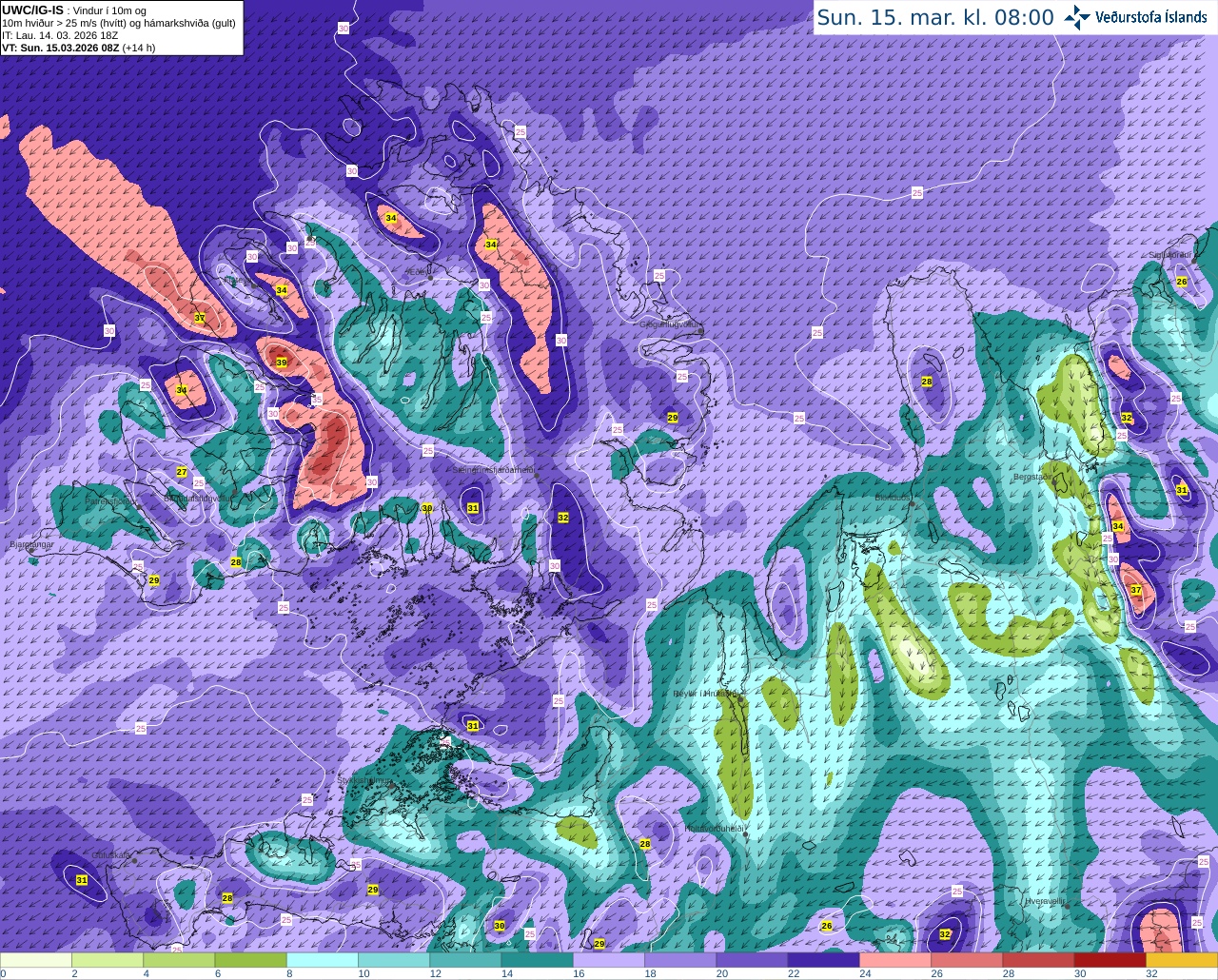Click the yellow gust maximum label 39
Viewport: 1218px width, 980px height.
(282, 363)
